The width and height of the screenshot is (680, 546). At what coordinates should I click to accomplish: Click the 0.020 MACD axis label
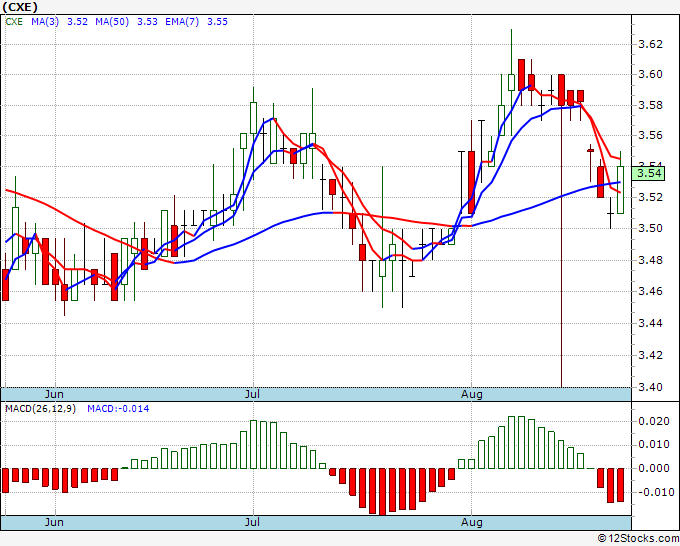pos(654,421)
